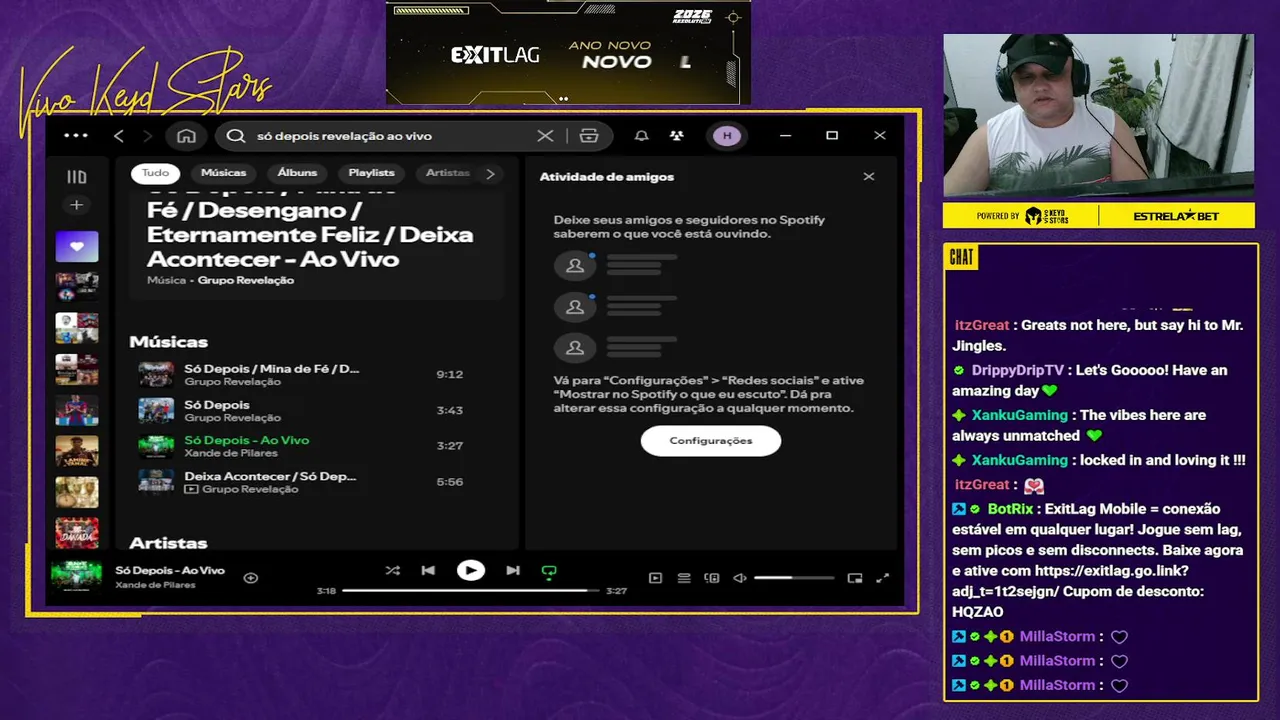Select the Álbuns filter chip
1280x720 pixels.
pyautogui.click(x=297, y=173)
